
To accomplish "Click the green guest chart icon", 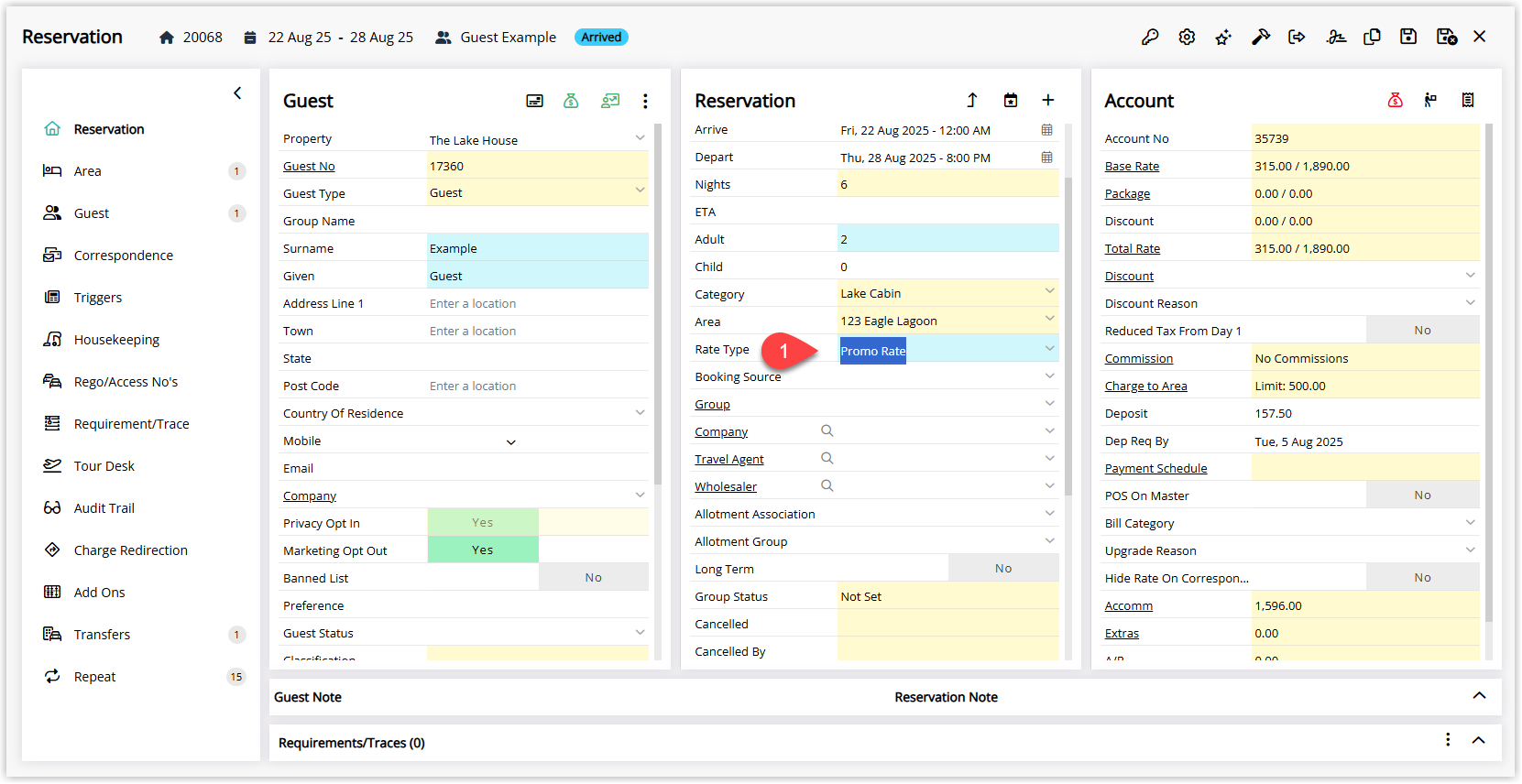I will coord(610,101).
